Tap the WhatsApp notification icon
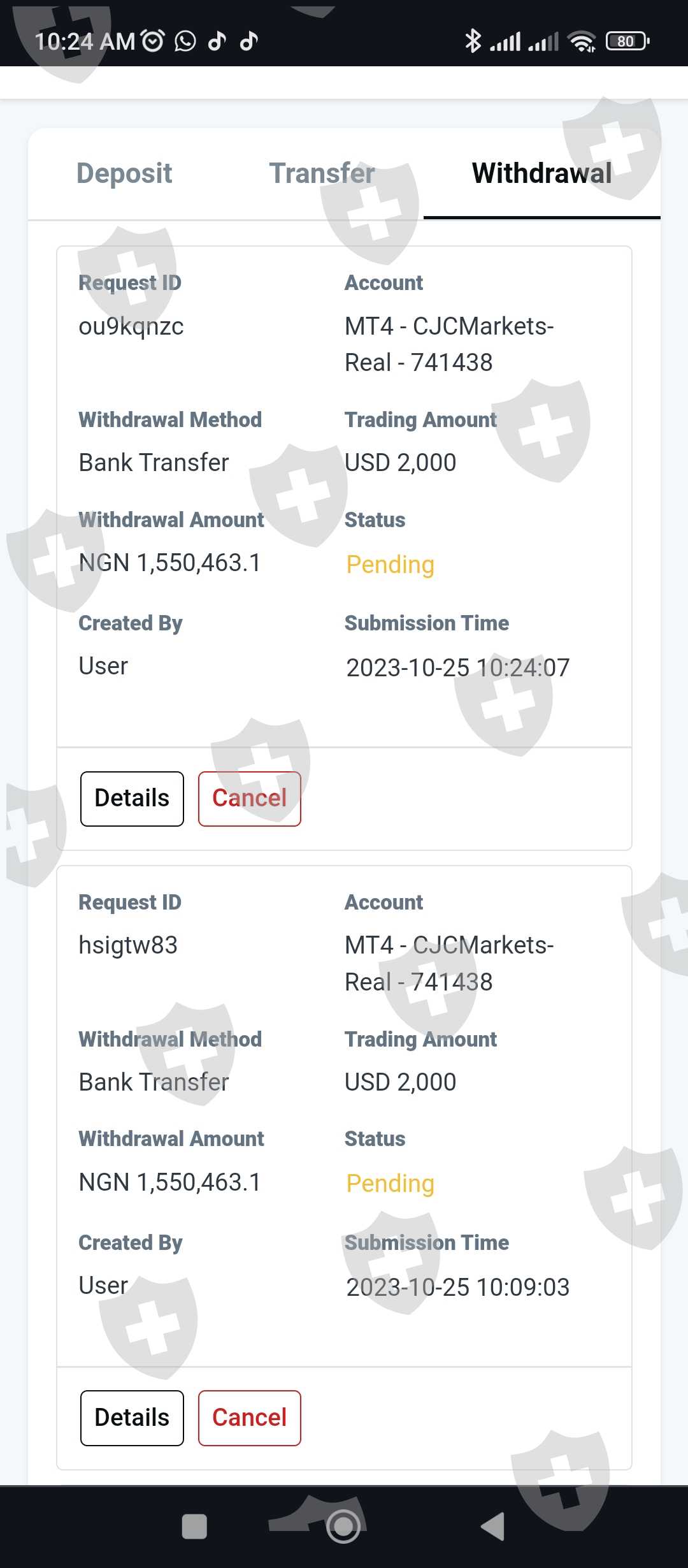 [x=185, y=41]
